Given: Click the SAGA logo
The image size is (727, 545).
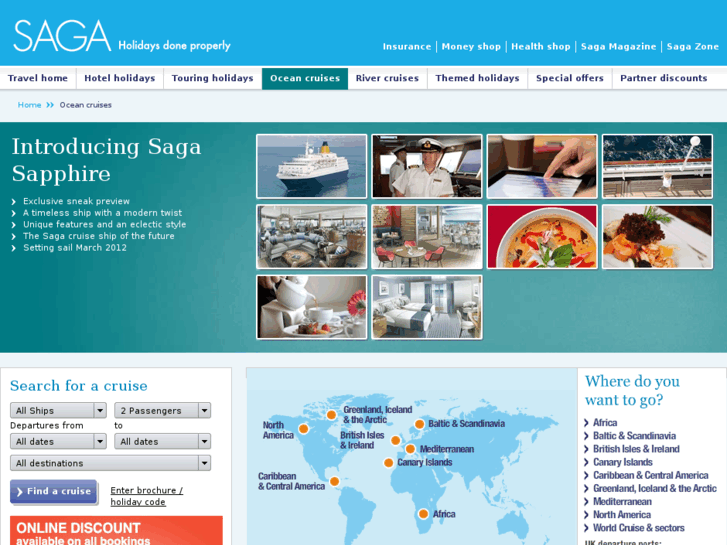Looking at the screenshot, I should coord(62,36).
